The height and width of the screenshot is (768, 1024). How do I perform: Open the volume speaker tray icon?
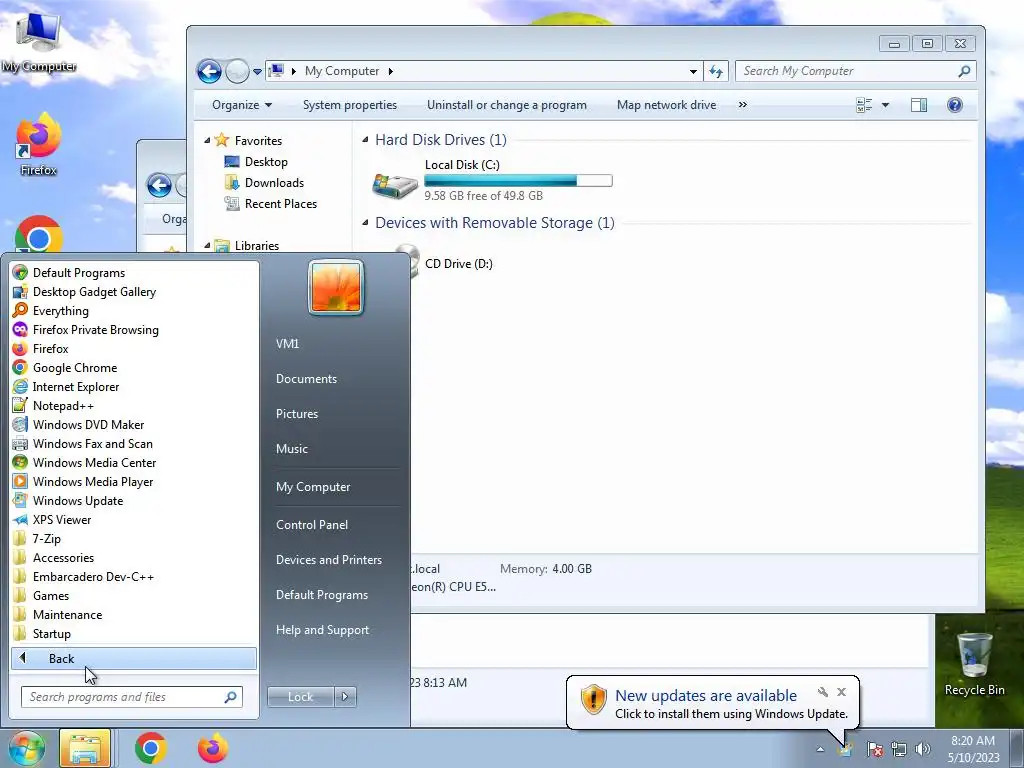click(x=923, y=749)
